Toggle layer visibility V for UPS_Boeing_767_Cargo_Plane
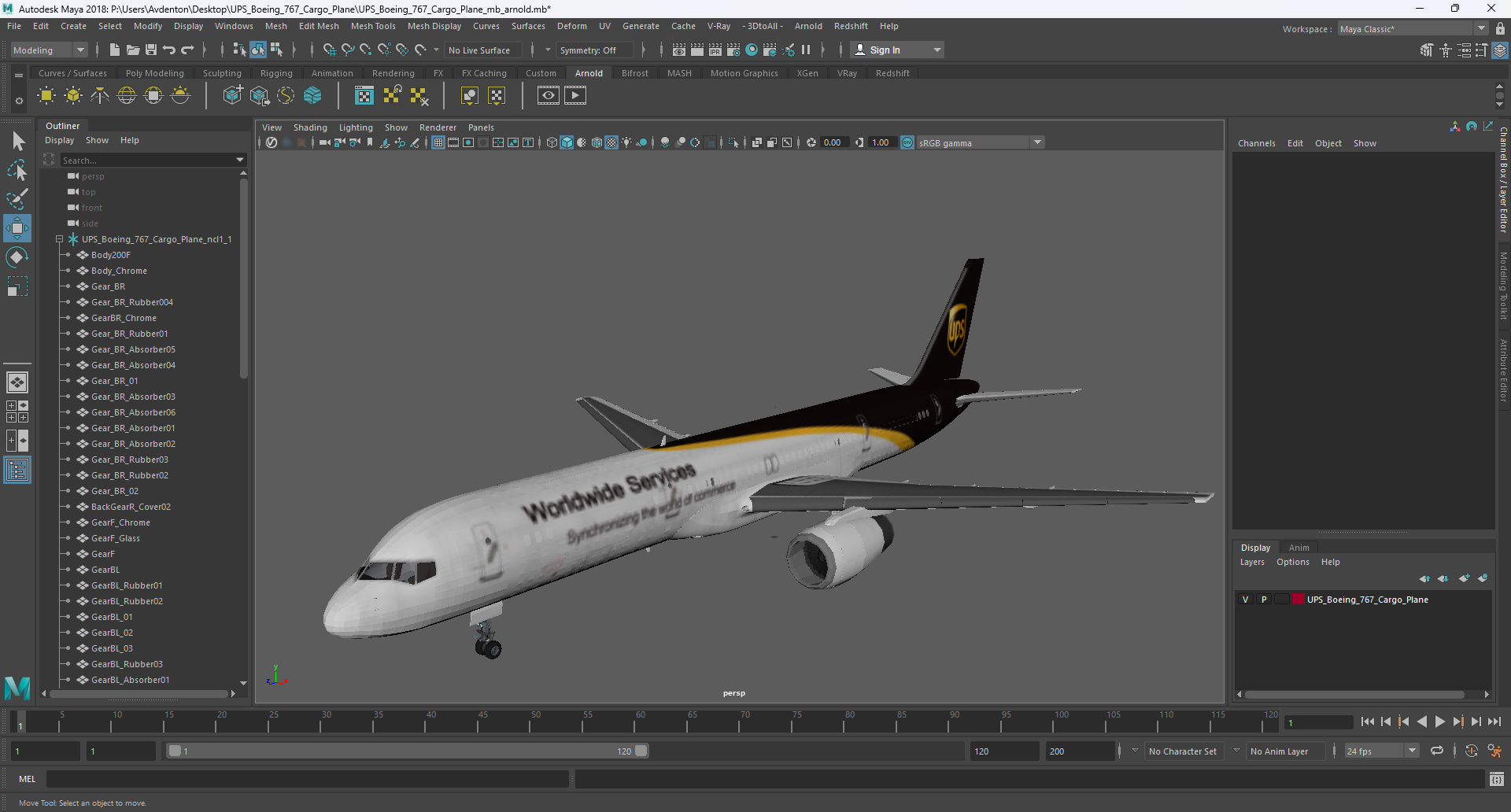Image resolution: width=1511 pixels, height=812 pixels. [x=1246, y=600]
